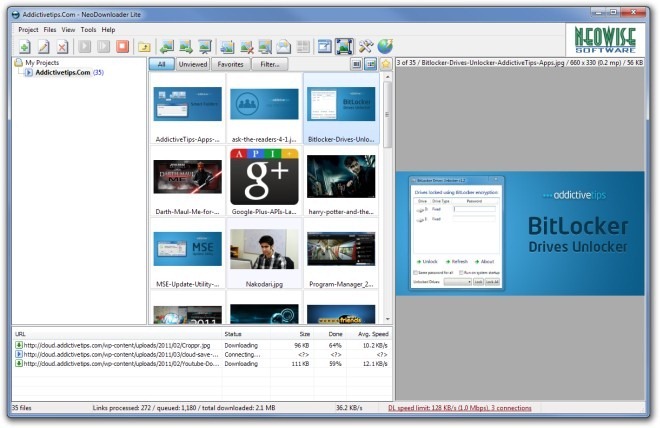Viewport: 660px width, 428px height.
Task: Click the play icon beside Addictivetips.Com project
Action: (29, 72)
